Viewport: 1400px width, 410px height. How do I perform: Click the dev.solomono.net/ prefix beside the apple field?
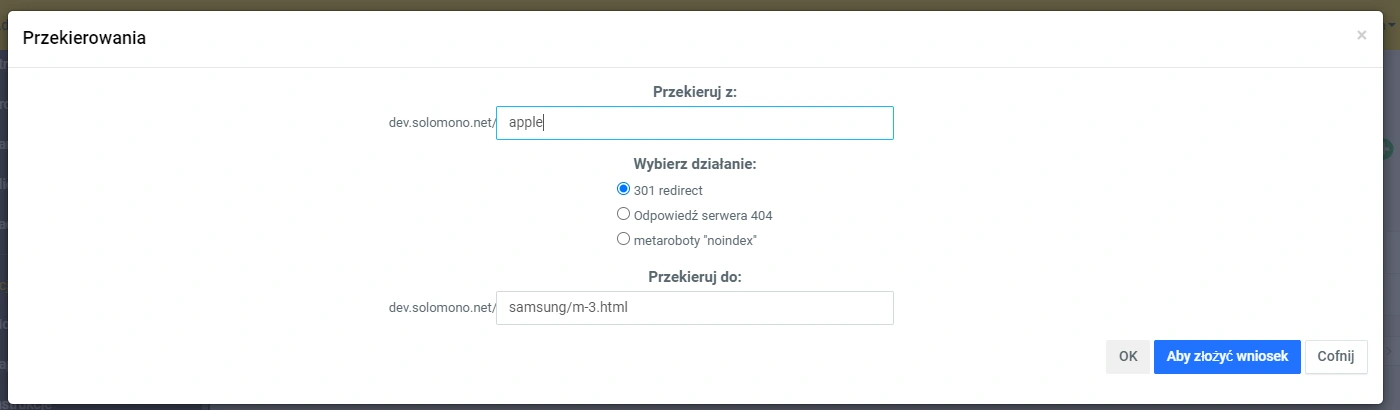tap(442, 124)
